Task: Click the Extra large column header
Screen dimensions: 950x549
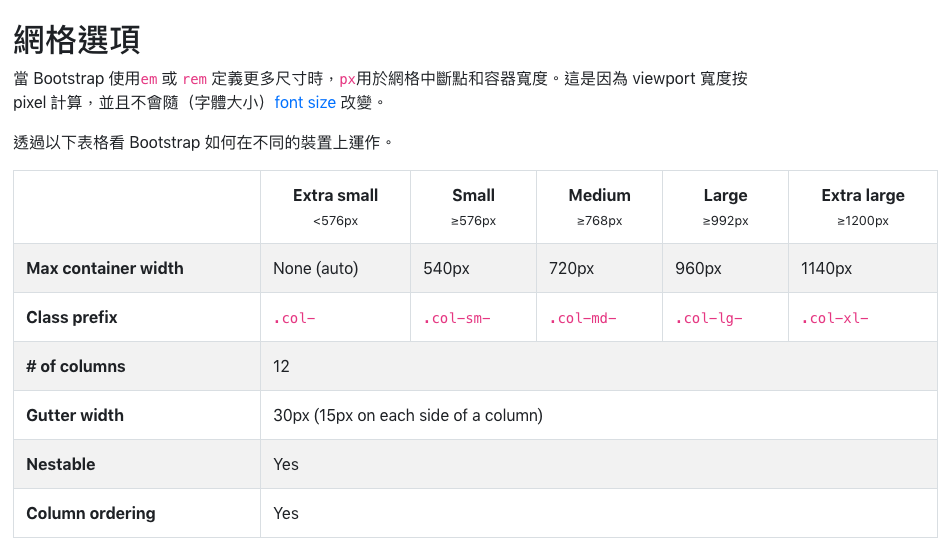Action: pyautogui.click(x=862, y=196)
